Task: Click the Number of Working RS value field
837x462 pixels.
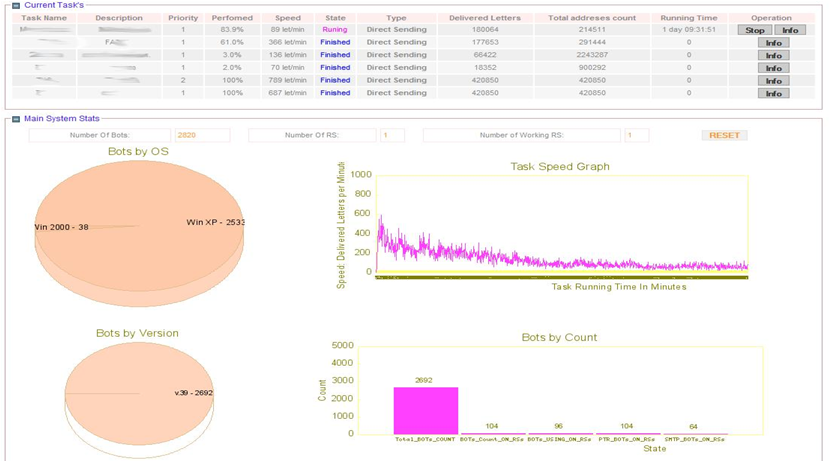Action: (x=636, y=135)
